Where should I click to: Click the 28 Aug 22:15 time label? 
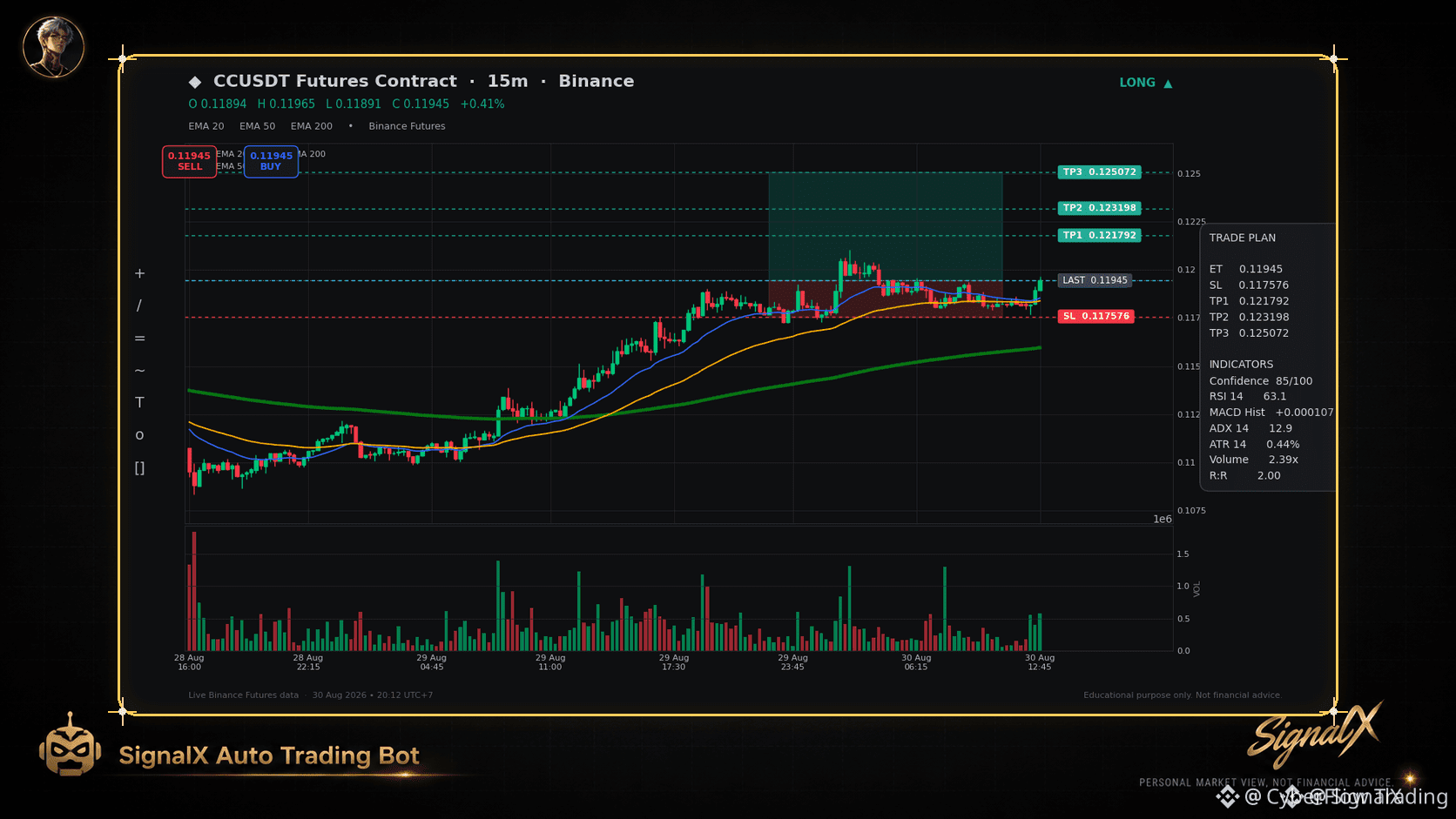[308, 662]
